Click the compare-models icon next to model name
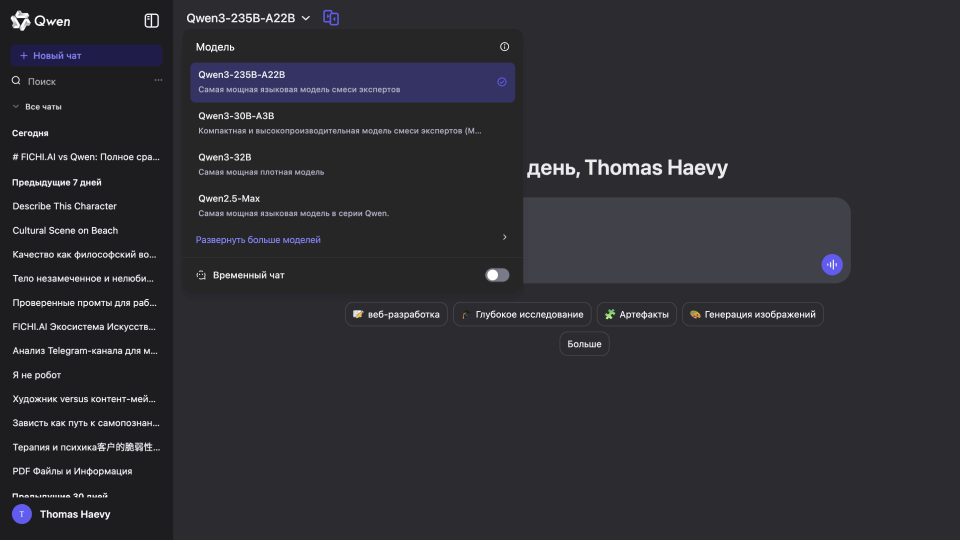This screenshot has width=960, height=540. (331, 18)
